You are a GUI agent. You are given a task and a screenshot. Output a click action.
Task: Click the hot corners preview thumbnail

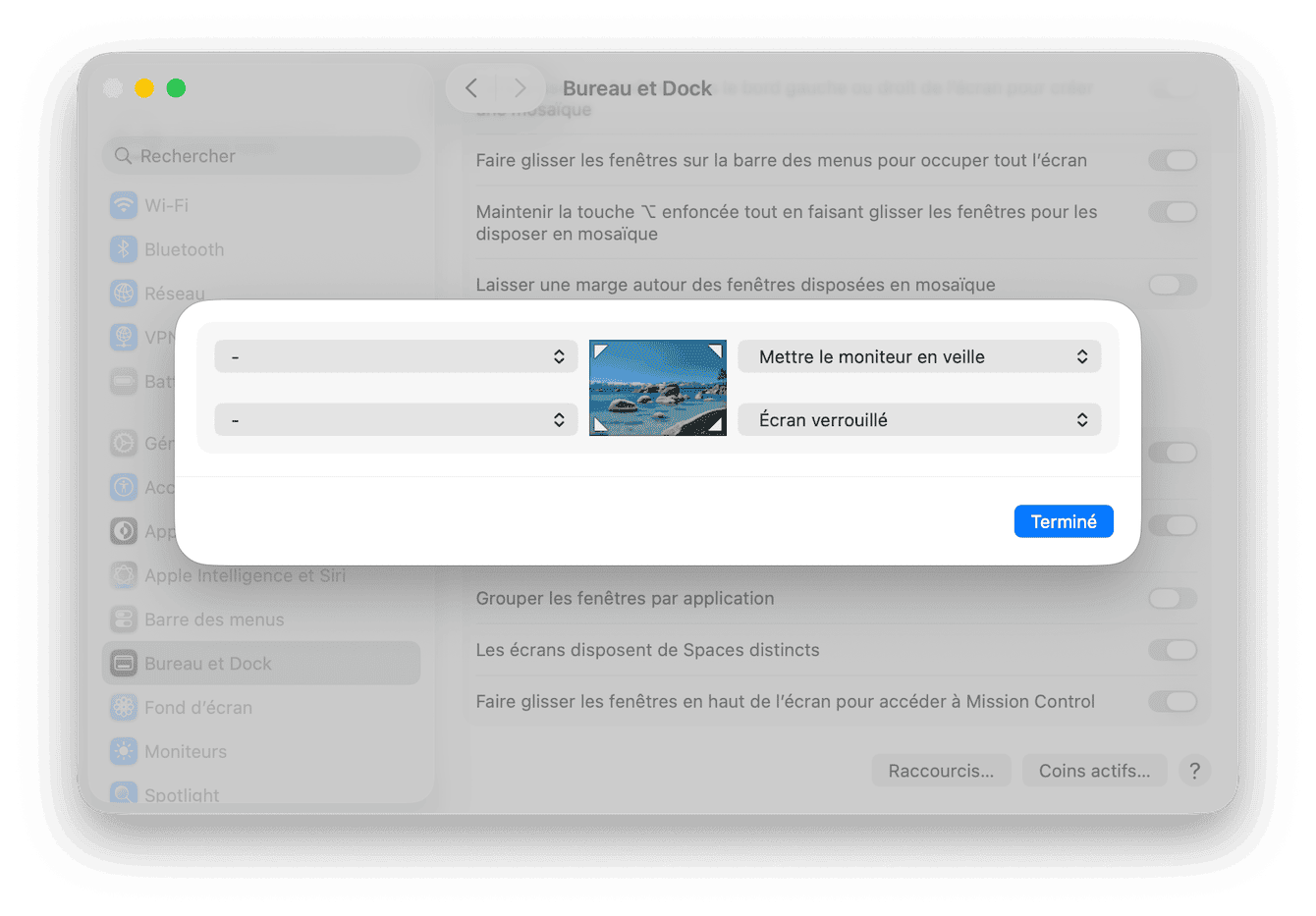coord(658,388)
